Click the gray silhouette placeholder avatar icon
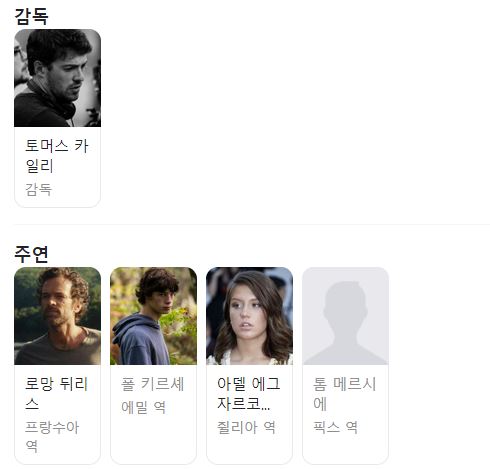490x469 pixels. pos(345,316)
